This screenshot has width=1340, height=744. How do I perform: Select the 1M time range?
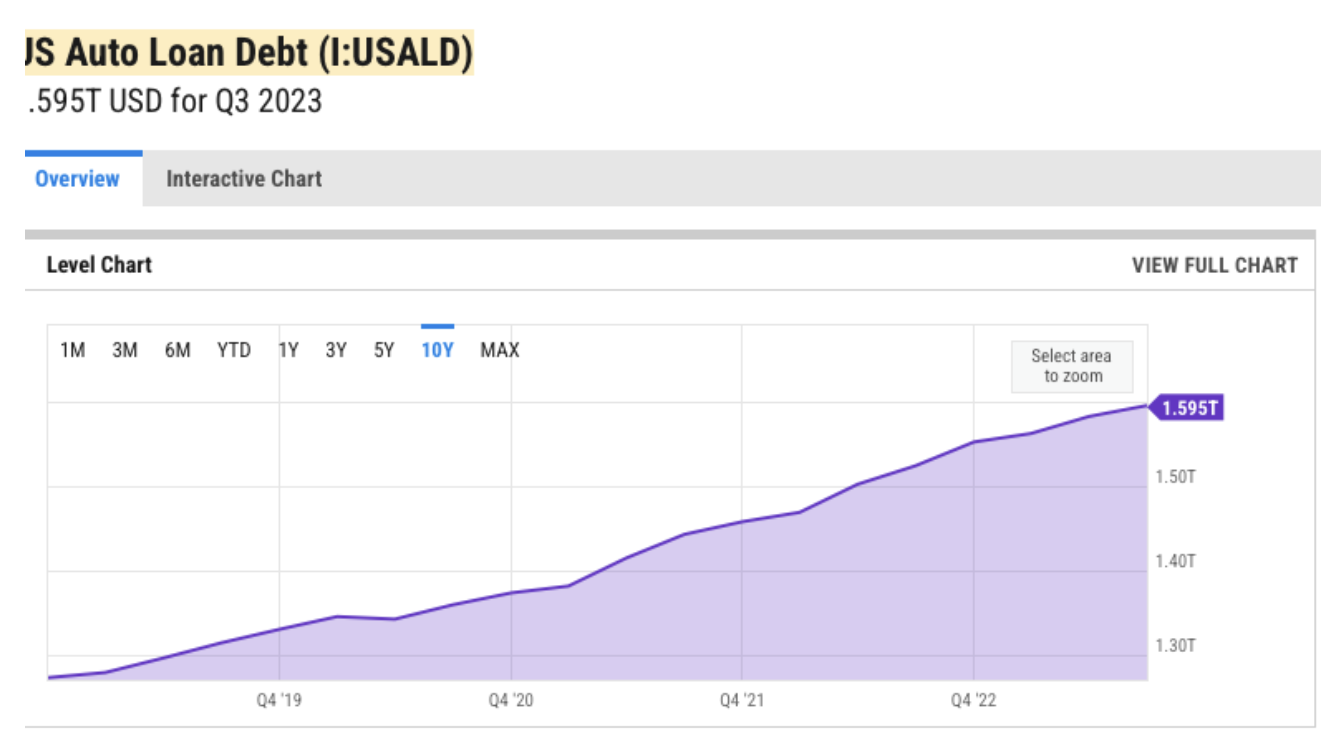[73, 350]
